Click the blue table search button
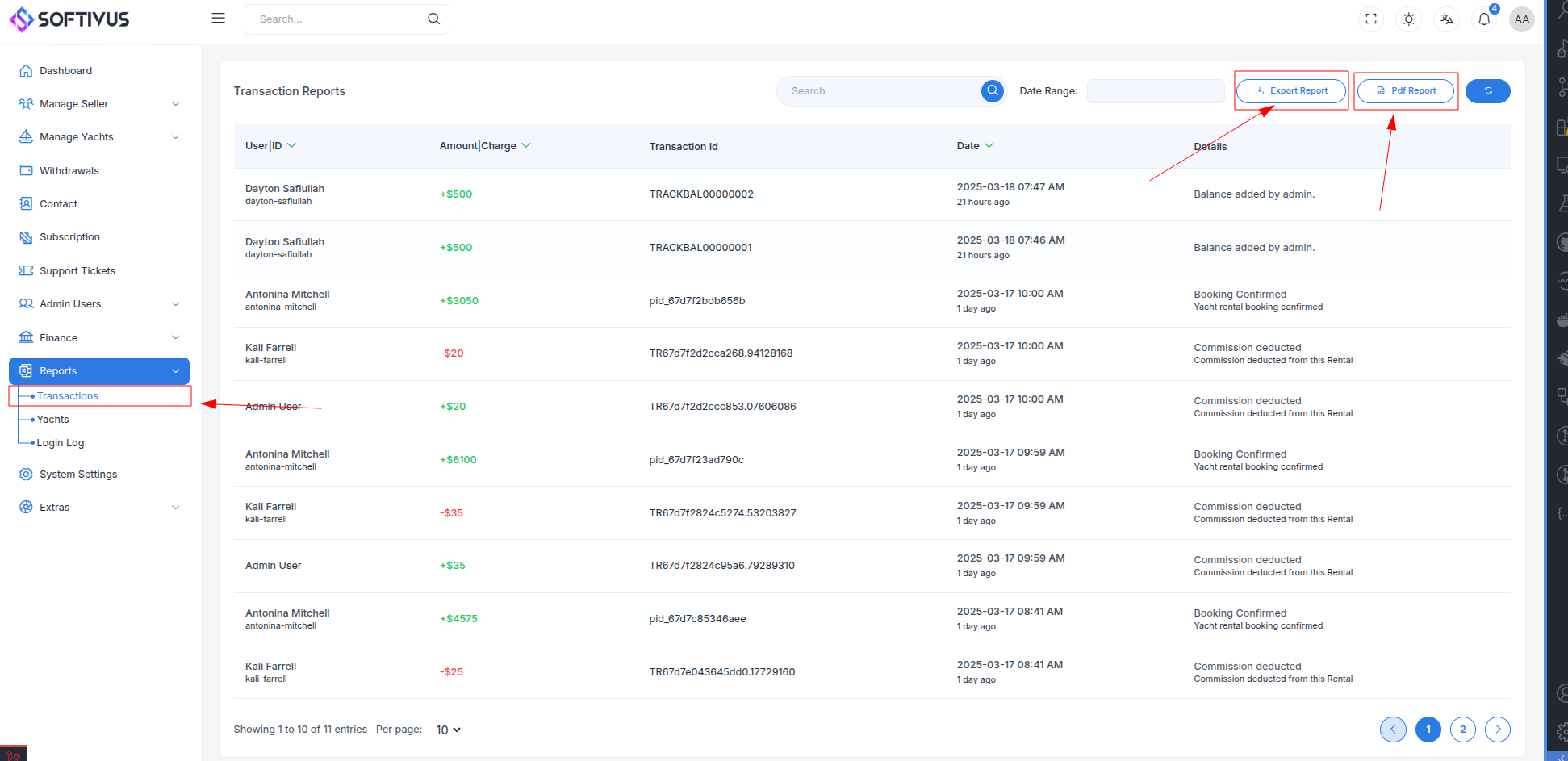This screenshot has height=761, width=1568. (993, 90)
